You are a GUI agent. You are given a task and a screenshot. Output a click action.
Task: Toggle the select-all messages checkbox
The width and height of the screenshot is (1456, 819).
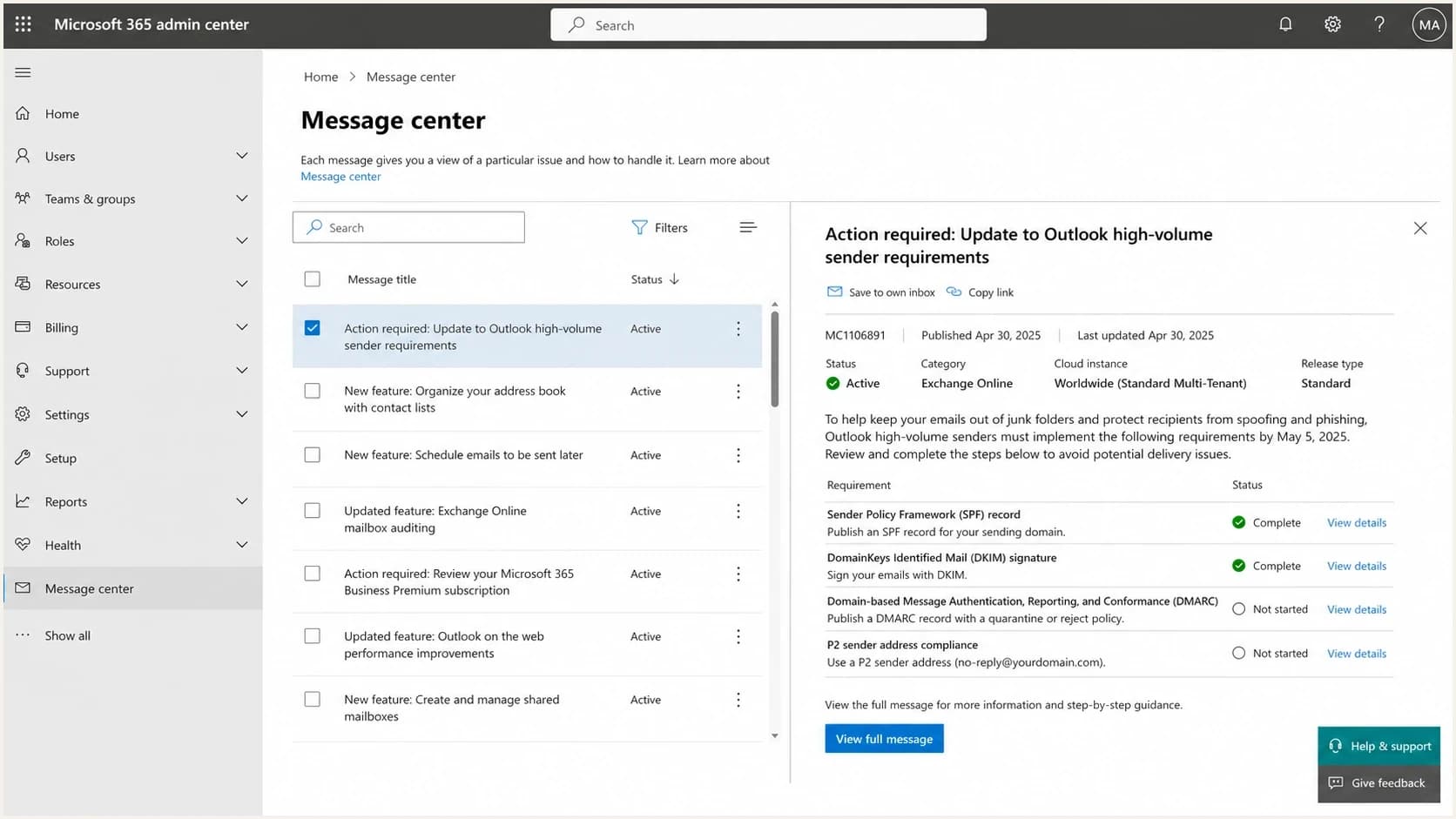312,279
